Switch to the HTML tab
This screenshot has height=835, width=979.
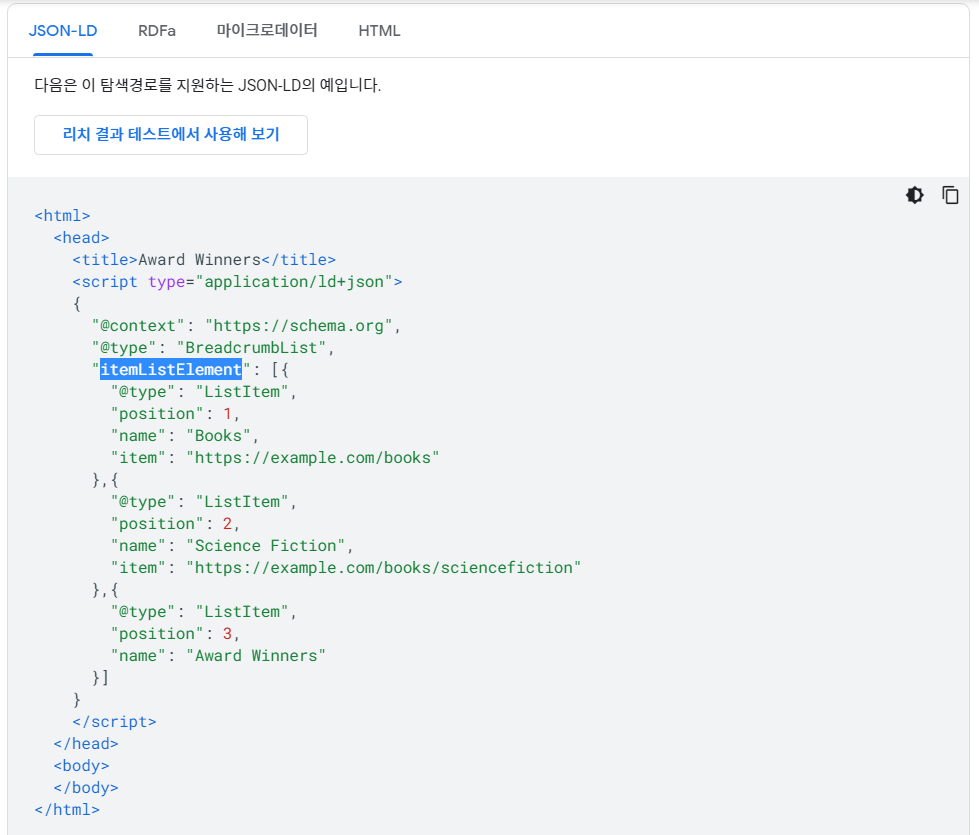pyautogui.click(x=379, y=31)
